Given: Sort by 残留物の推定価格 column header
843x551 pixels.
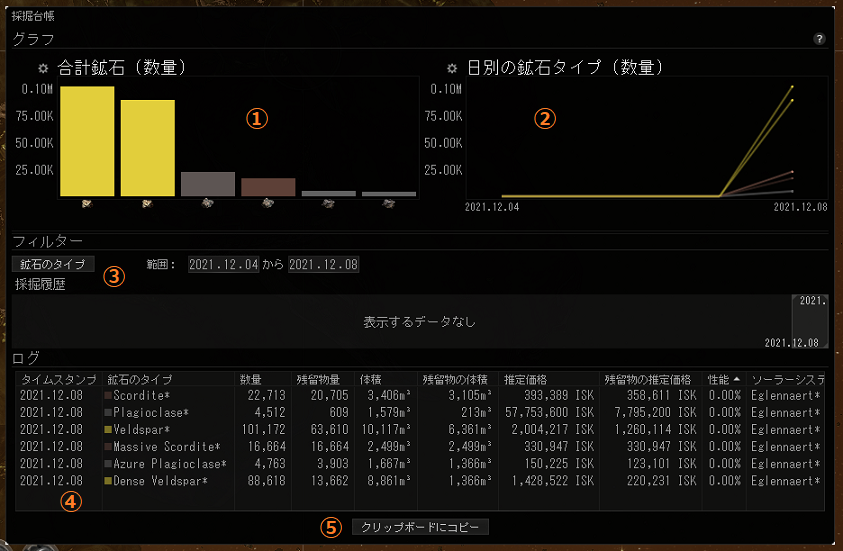Looking at the screenshot, I should pyautogui.click(x=651, y=380).
